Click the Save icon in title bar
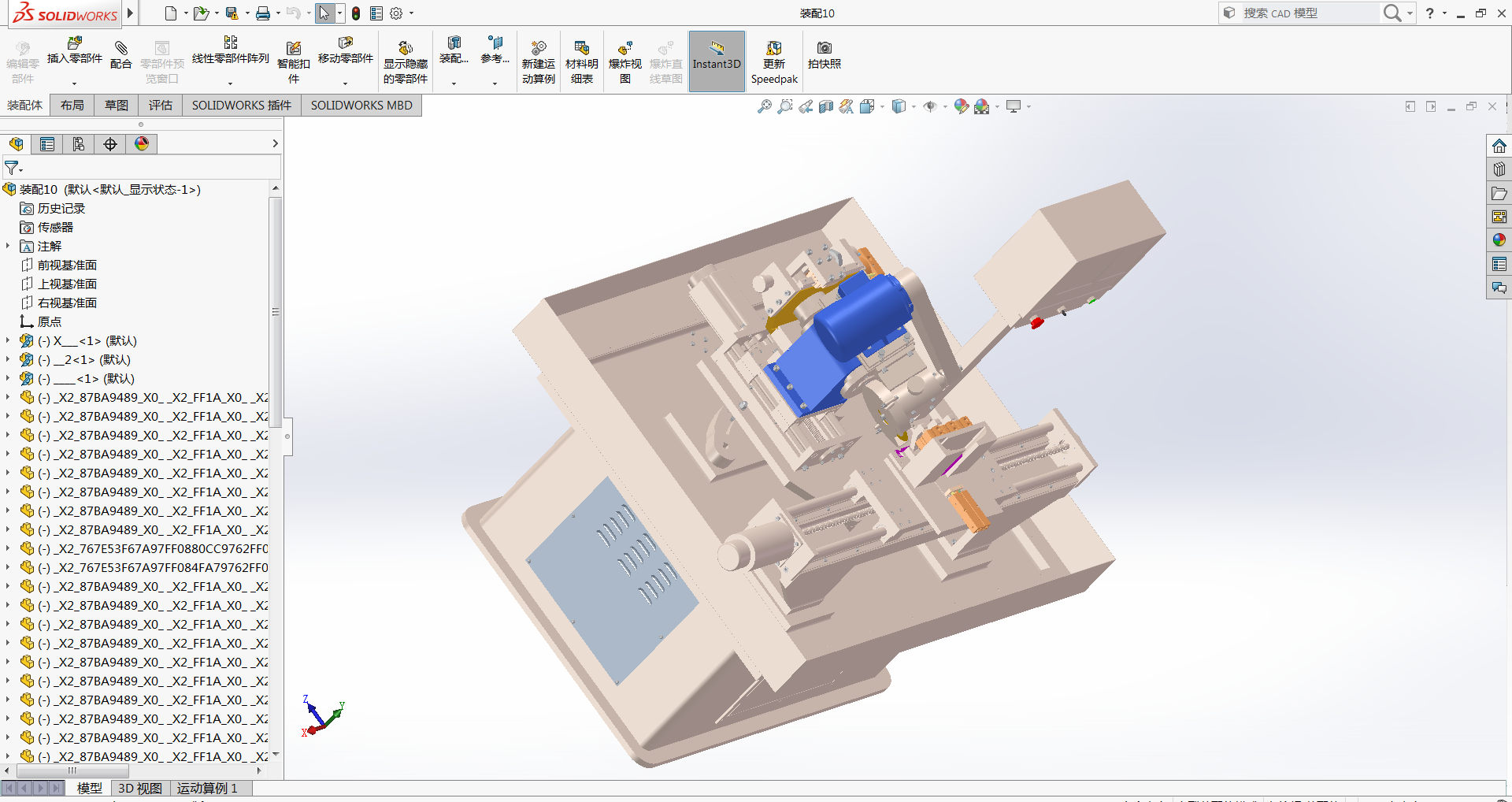Screen dimensions: 1512x802 click(232, 13)
